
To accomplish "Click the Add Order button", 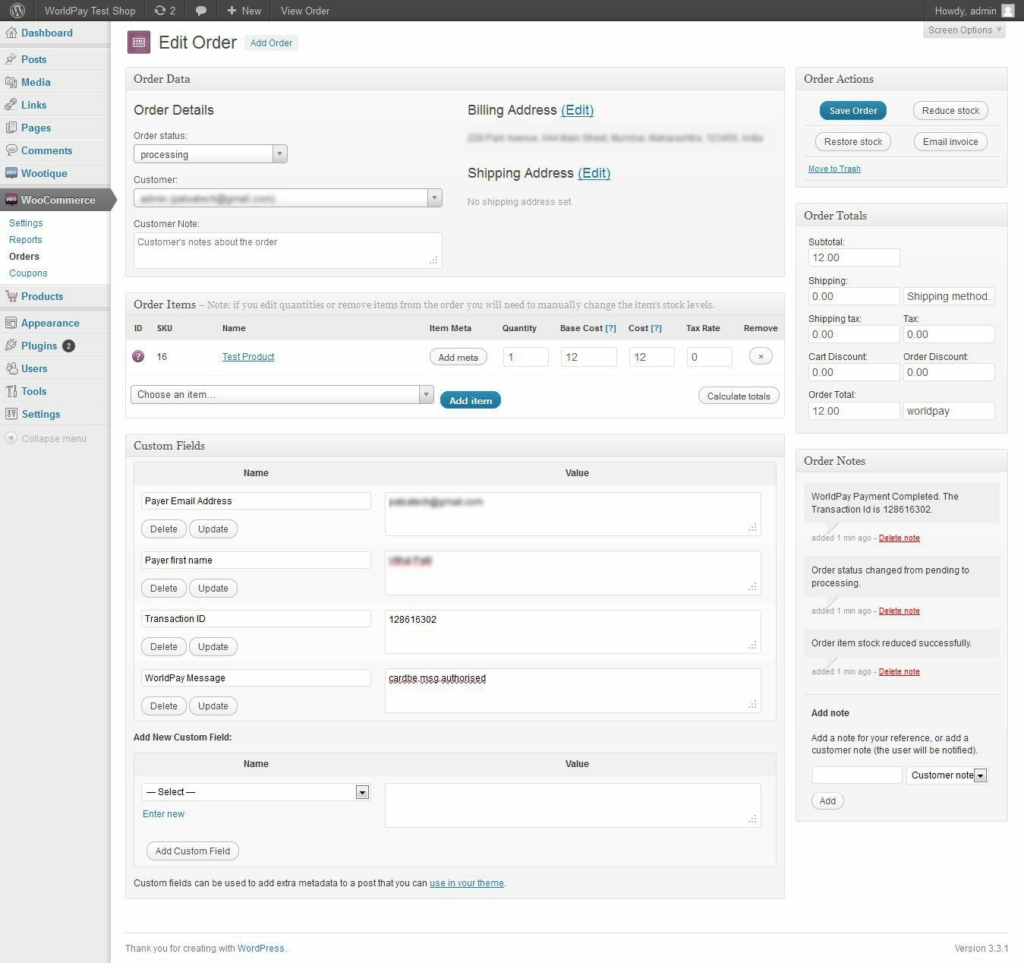I will (271, 42).
